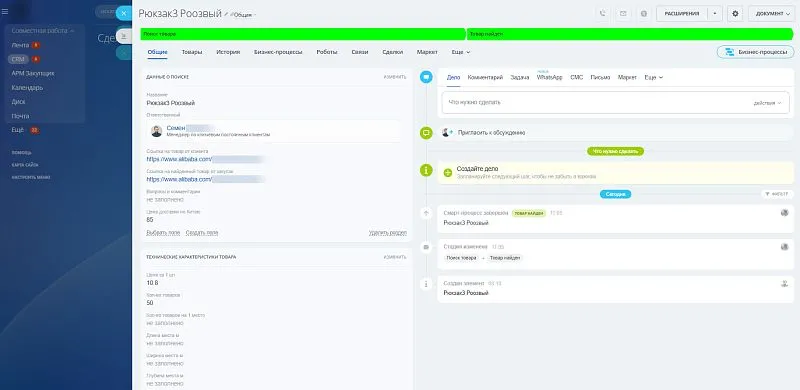
Task: Click the author avatar on the Смарт-процесс entry
Action: (785, 213)
